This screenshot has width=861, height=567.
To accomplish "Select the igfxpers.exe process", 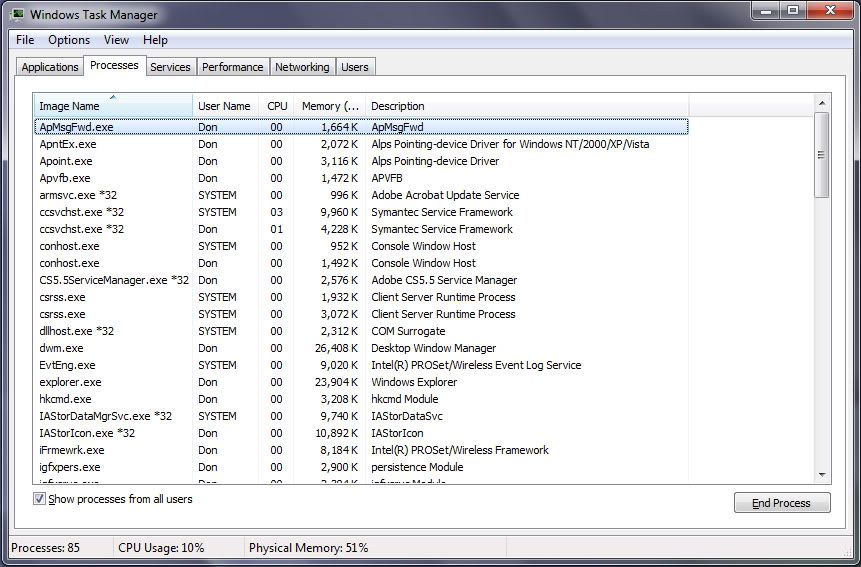I will (361, 467).
